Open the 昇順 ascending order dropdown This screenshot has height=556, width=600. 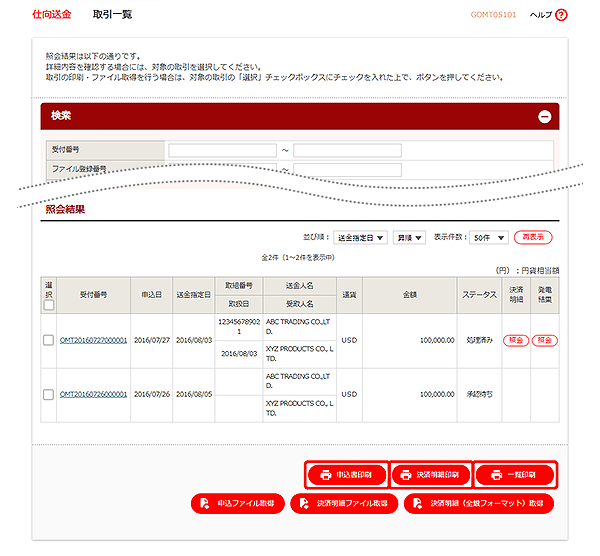409,238
